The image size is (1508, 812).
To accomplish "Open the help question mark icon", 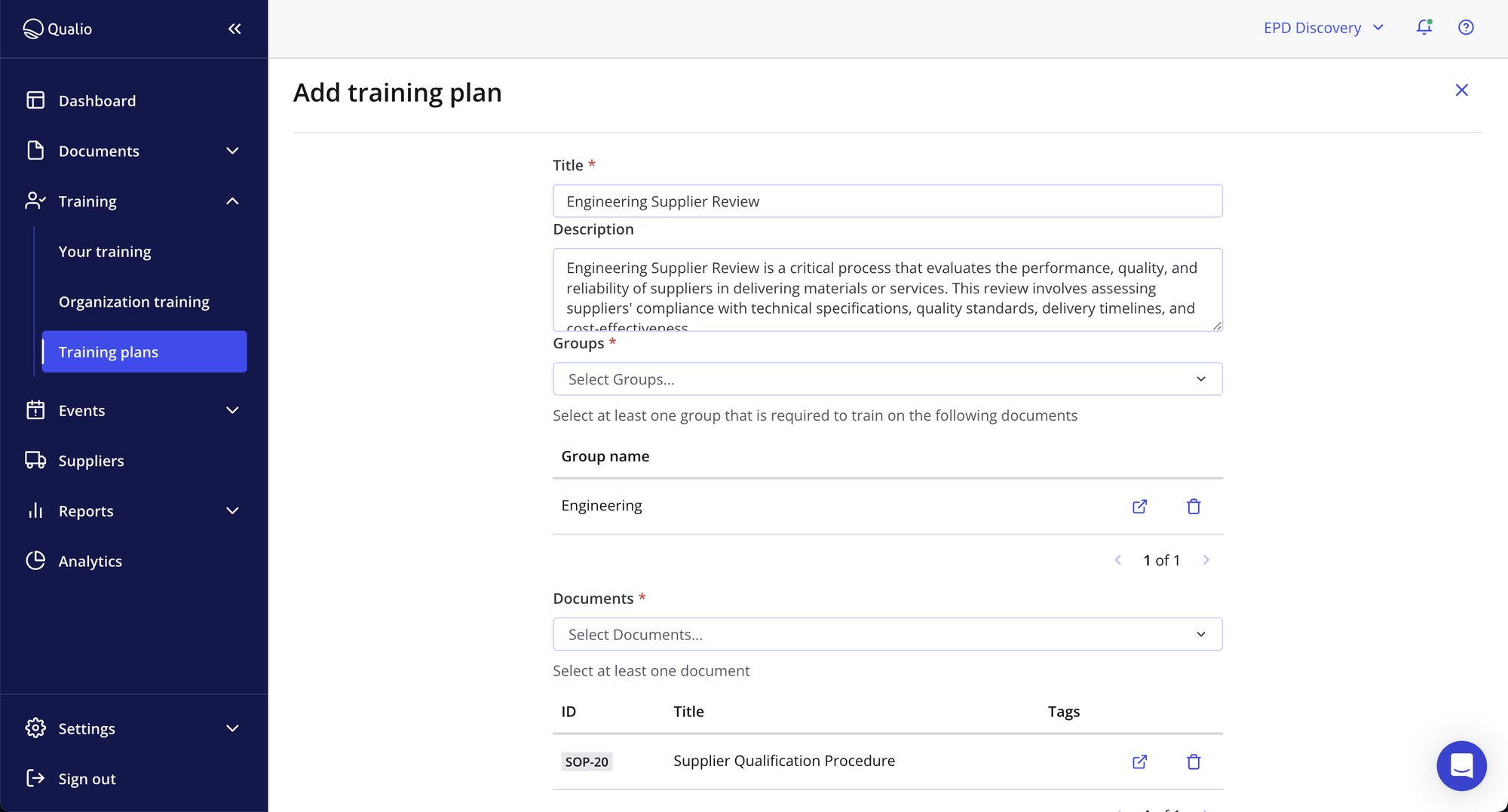I will pyautogui.click(x=1466, y=27).
